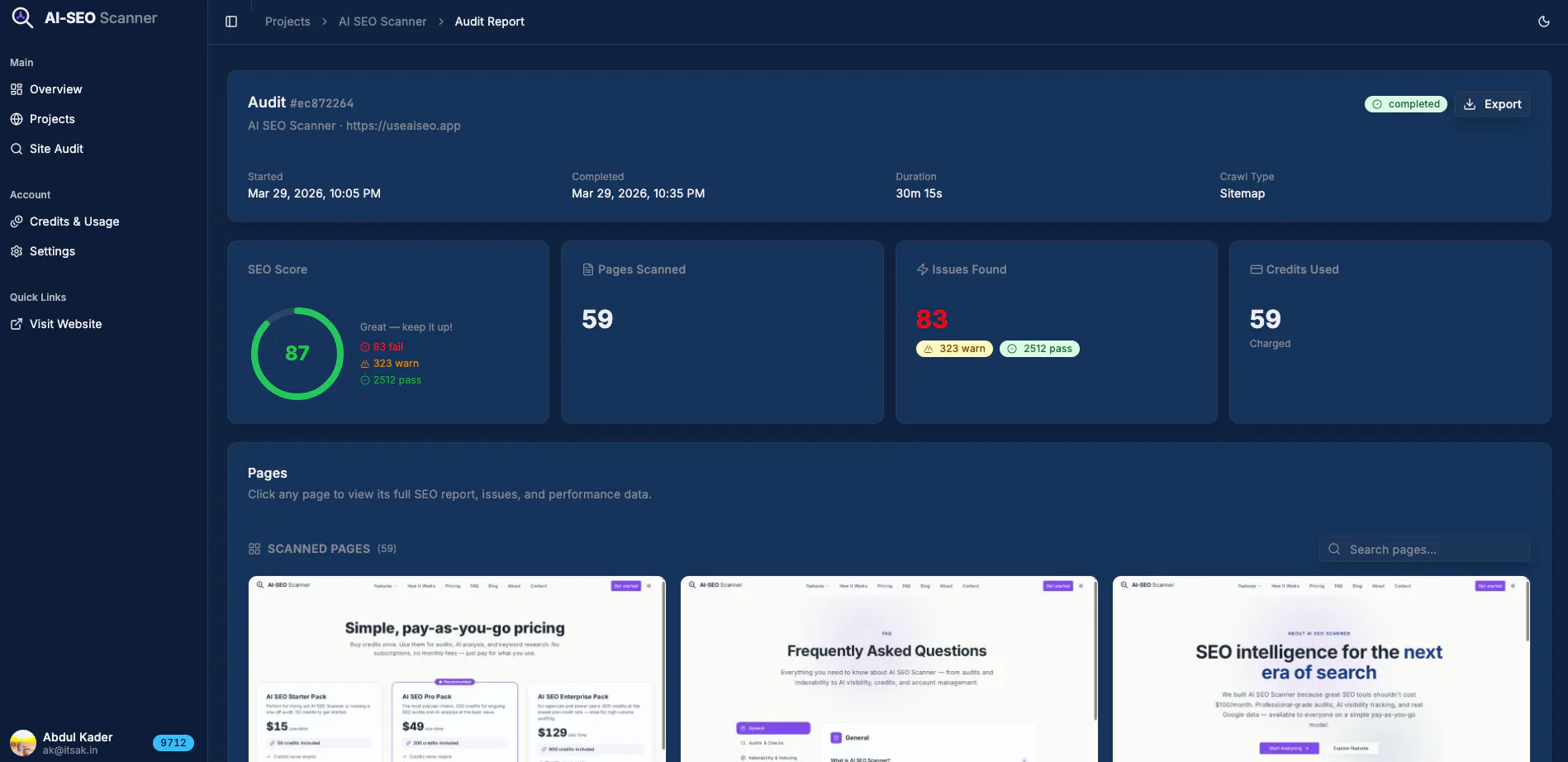
Task: Click the 2512 pass line in SEO Score
Action: point(391,380)
